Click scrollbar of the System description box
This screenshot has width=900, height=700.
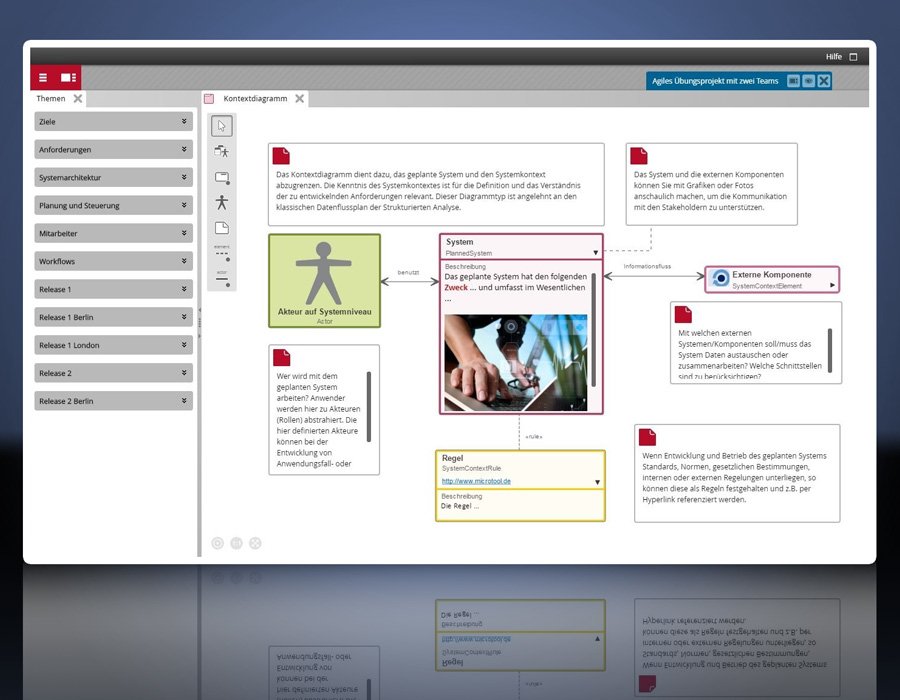593,330
